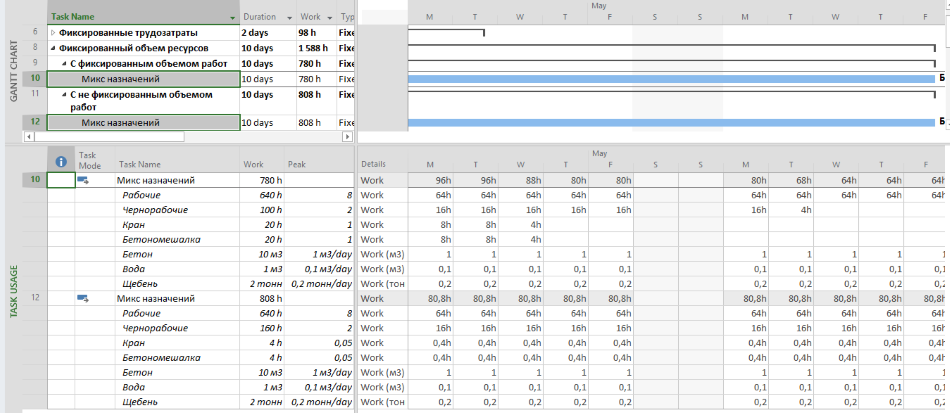Select the 100 h work cell of Чернорабочие
Image resolution: width=950 pixels, height=413 pixels.
tap(262, 210)
